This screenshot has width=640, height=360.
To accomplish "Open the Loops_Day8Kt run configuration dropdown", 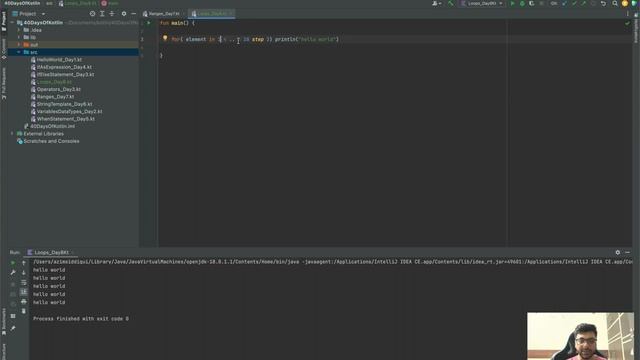I will tap(482, 4).
